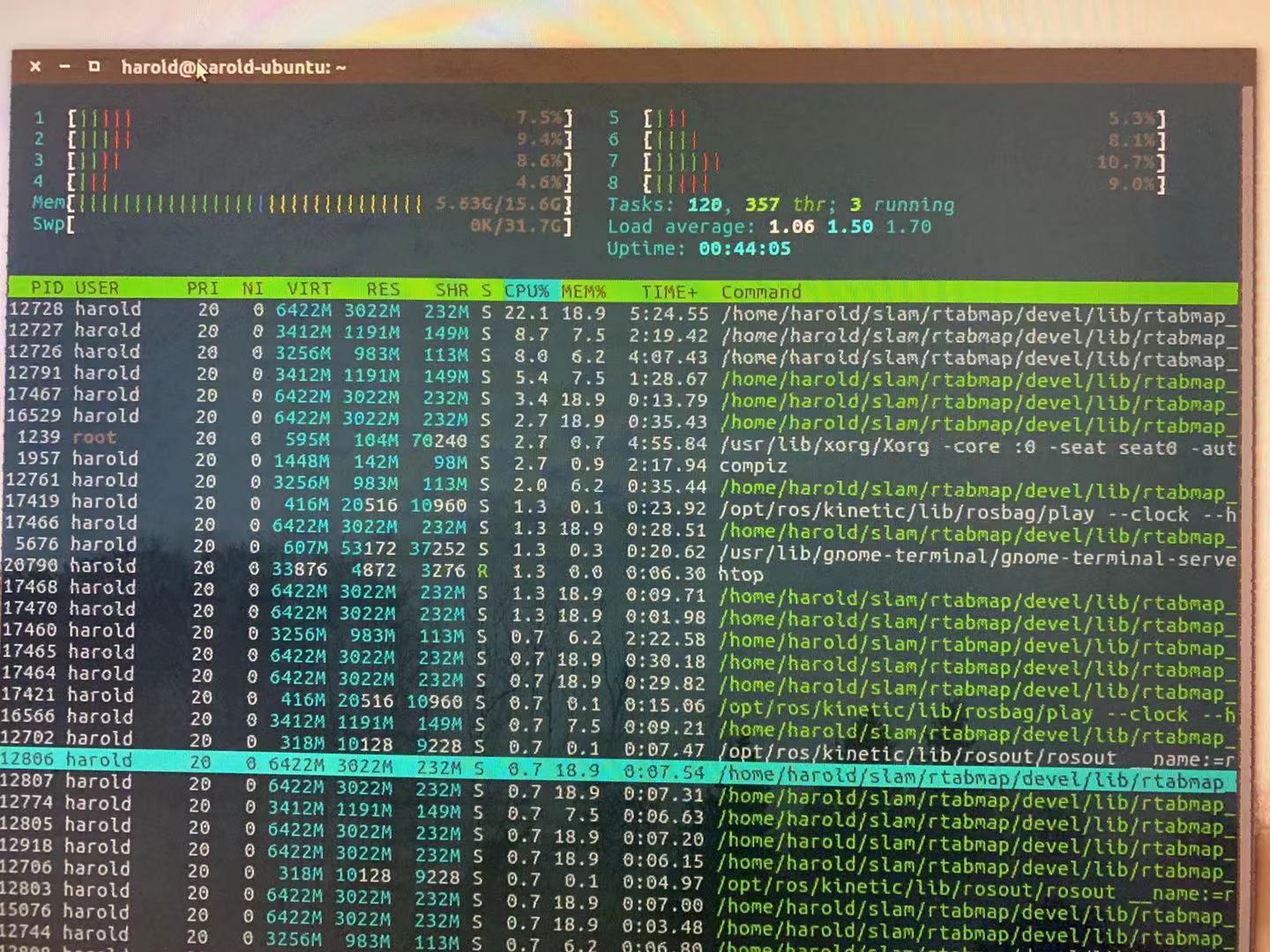Click the CPU 7 usage meter
1270x952 pixels.
click(887, 162)
